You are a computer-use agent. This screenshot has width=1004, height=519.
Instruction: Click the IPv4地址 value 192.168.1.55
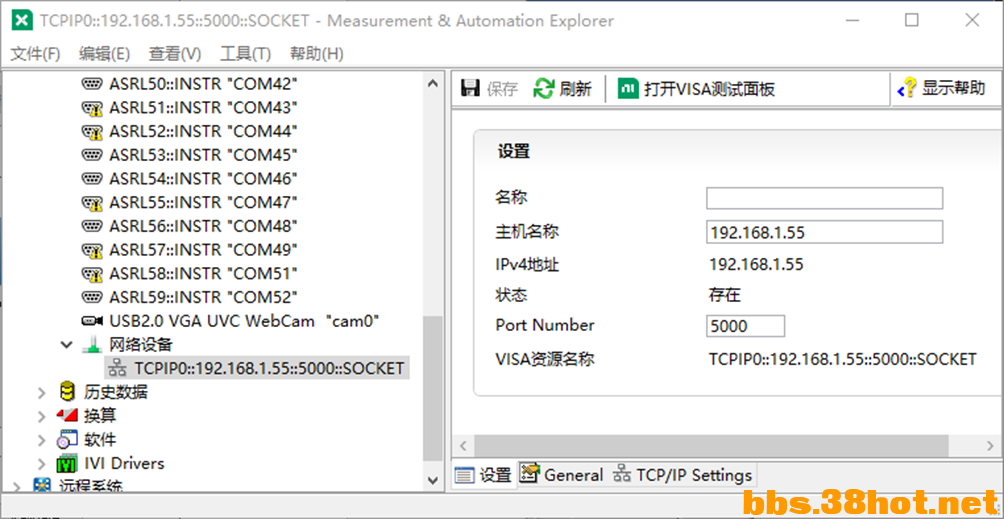(756, 264)
